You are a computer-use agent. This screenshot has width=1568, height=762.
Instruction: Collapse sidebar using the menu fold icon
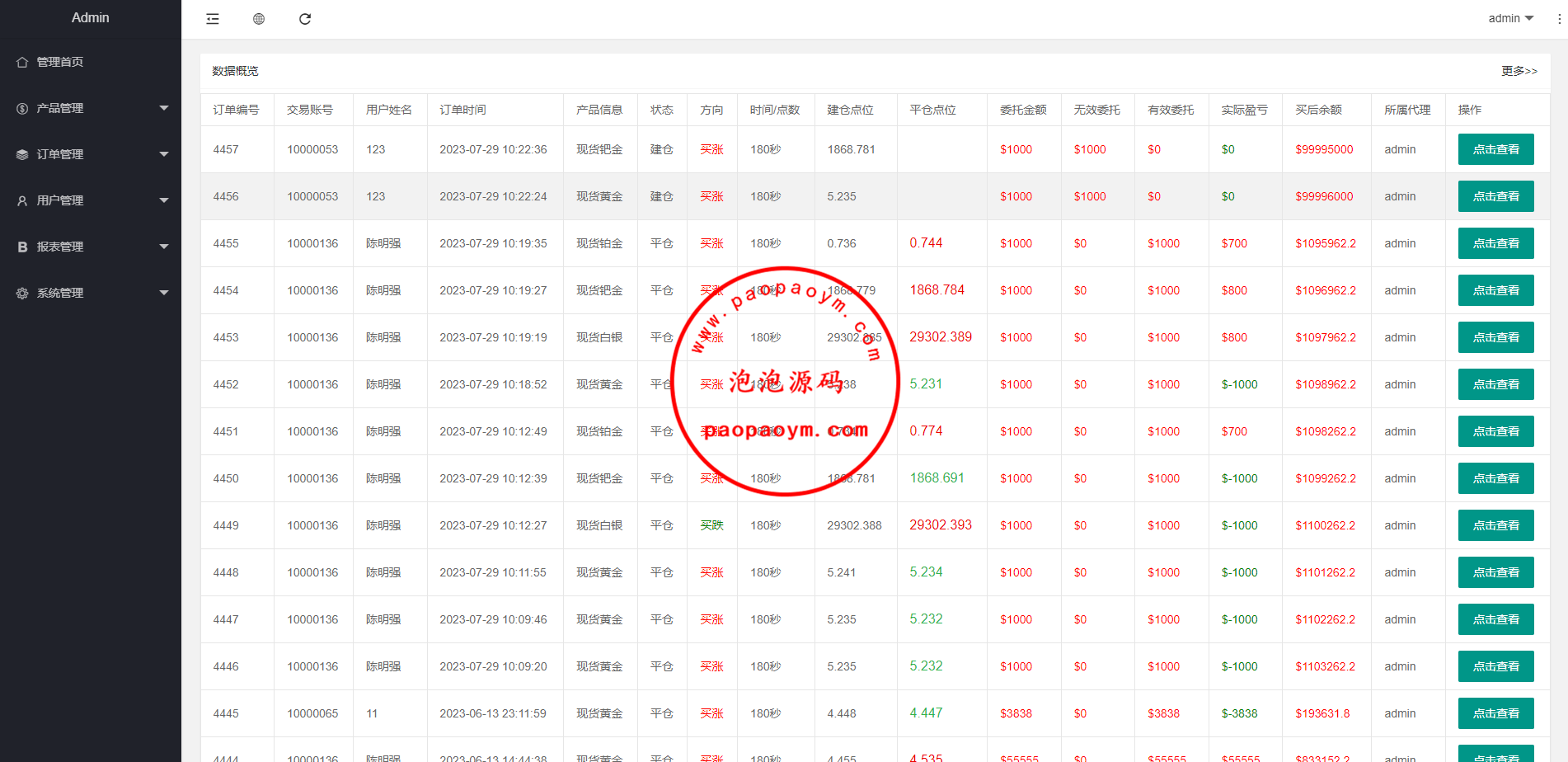pos(213,19)
